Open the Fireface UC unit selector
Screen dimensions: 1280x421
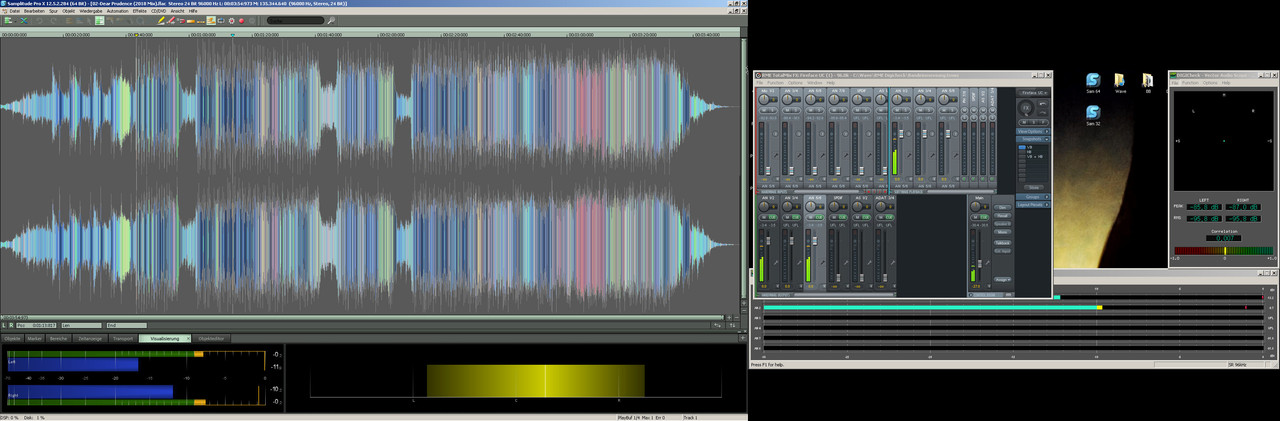click(x=1032, y=93)
